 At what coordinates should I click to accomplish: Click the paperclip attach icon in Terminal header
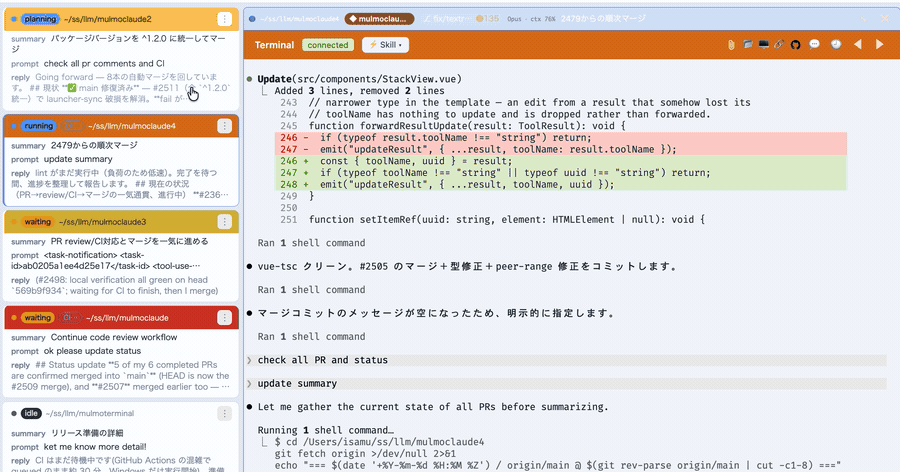[731, 45]
